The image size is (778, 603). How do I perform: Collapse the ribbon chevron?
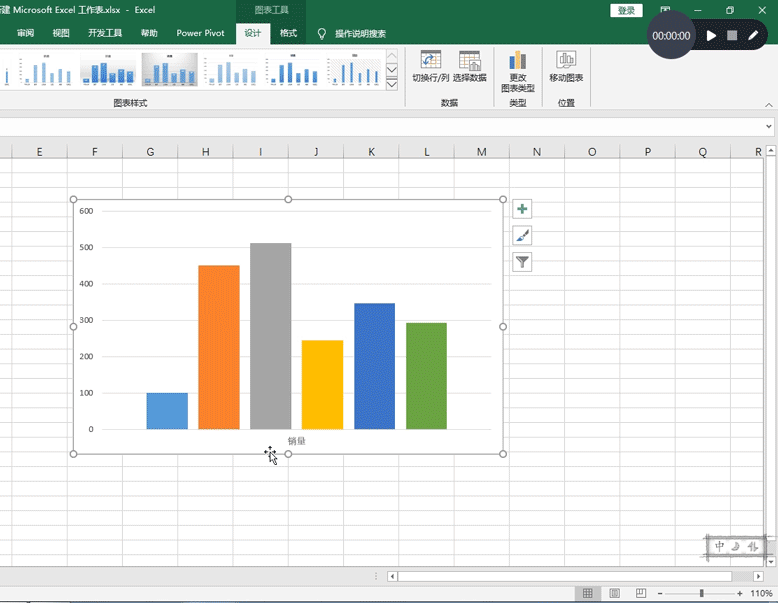tap(769, 105)
